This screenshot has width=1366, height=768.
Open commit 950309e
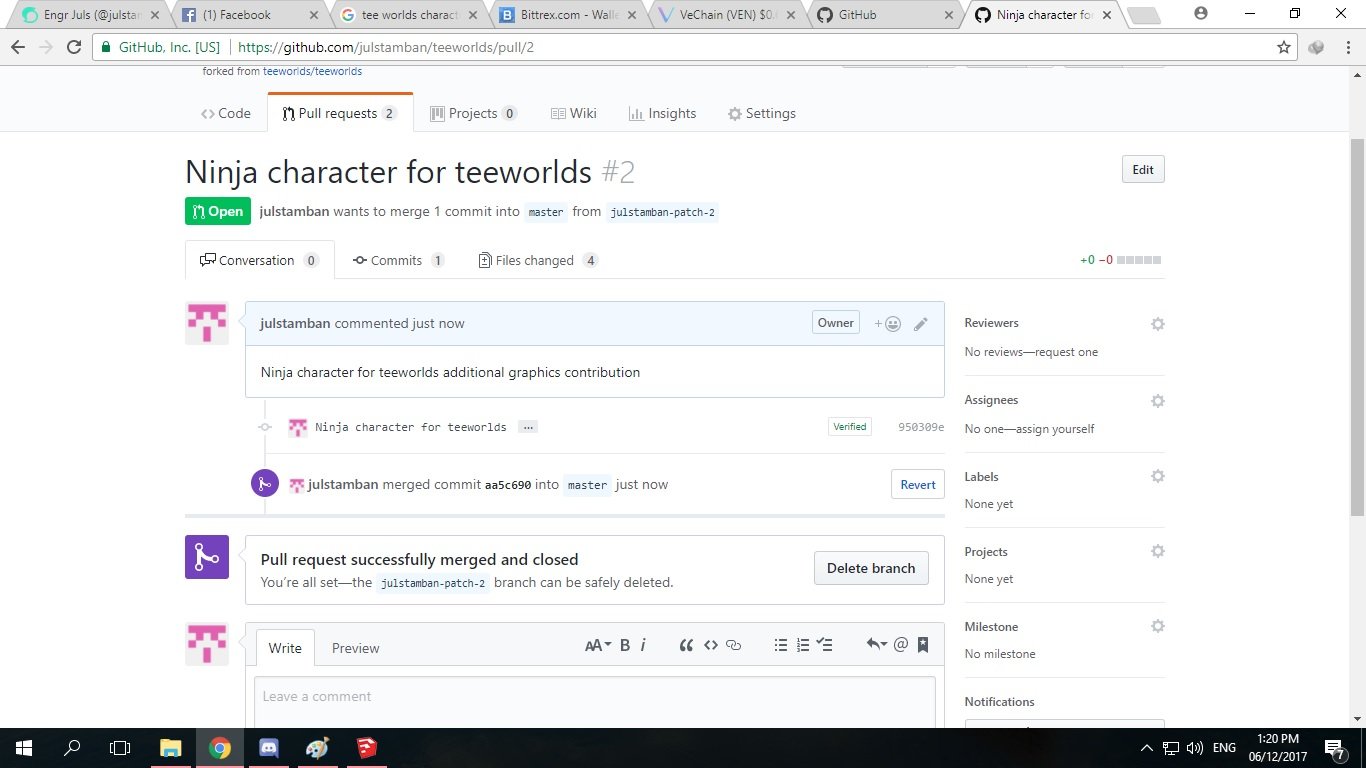click(x=921, y=427)
